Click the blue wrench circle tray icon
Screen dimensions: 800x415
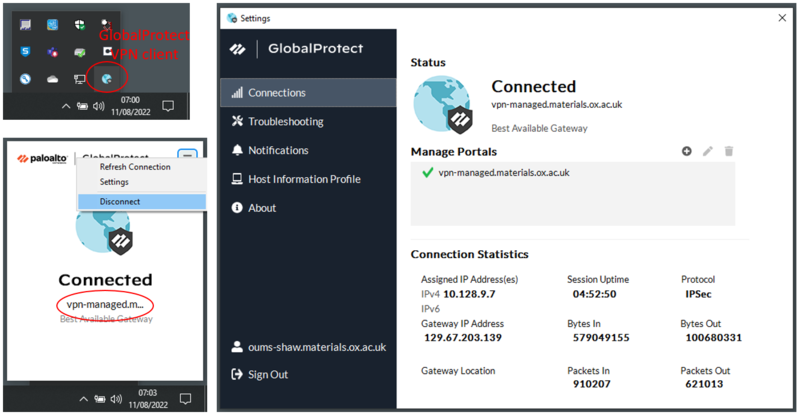click(x=25, y=79)
